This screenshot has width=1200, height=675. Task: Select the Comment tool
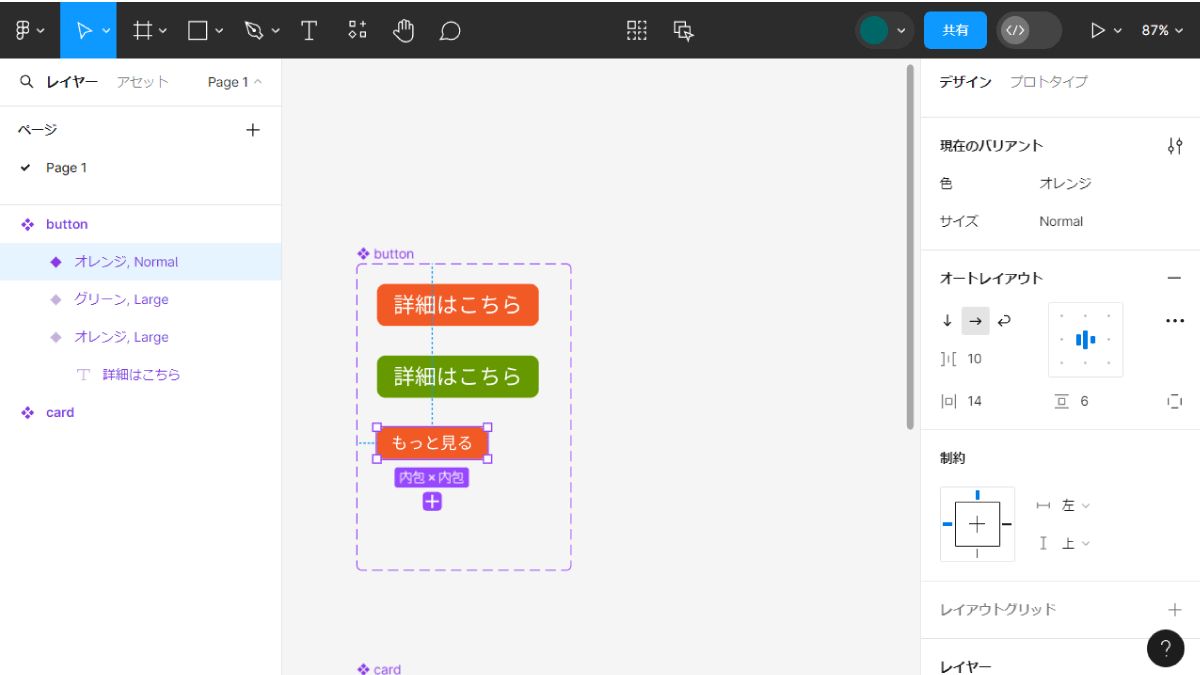[450, 30]
